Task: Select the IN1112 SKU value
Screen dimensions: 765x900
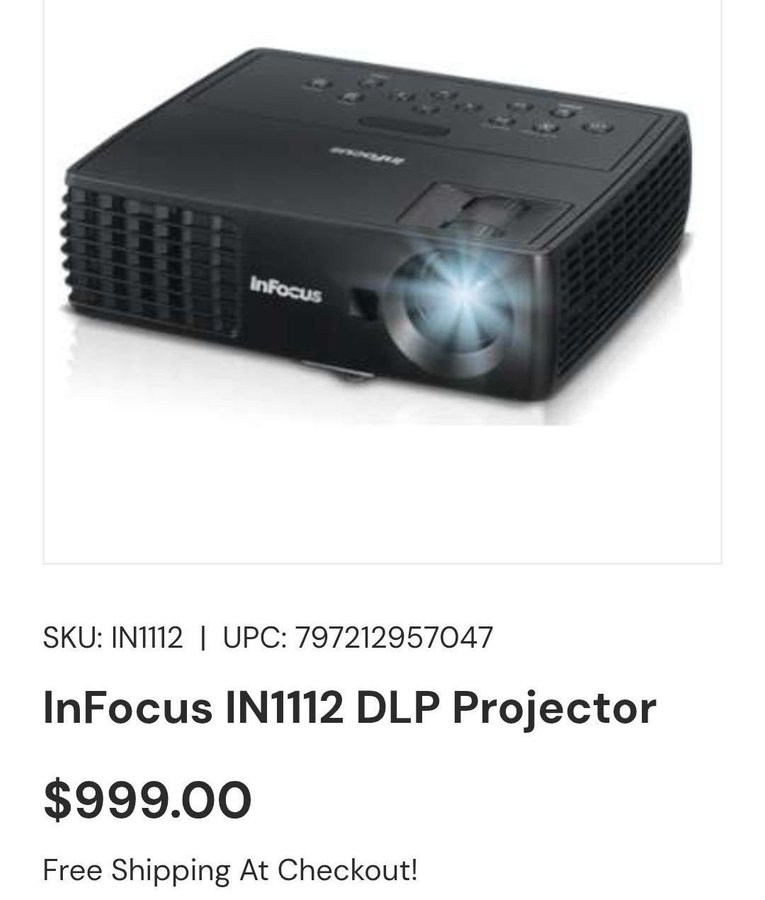Action: click(147, 637)
